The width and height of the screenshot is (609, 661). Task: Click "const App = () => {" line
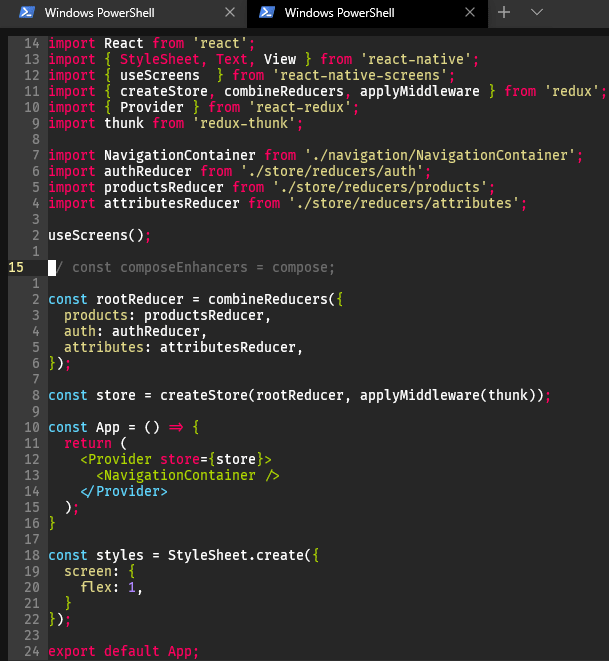click(123, 428)
